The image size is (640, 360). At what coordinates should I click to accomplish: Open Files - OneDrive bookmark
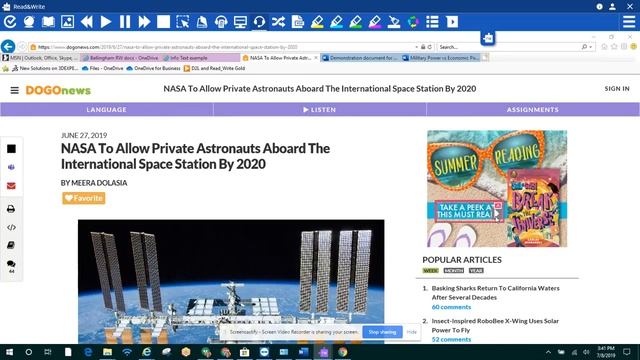click(102, 68)
